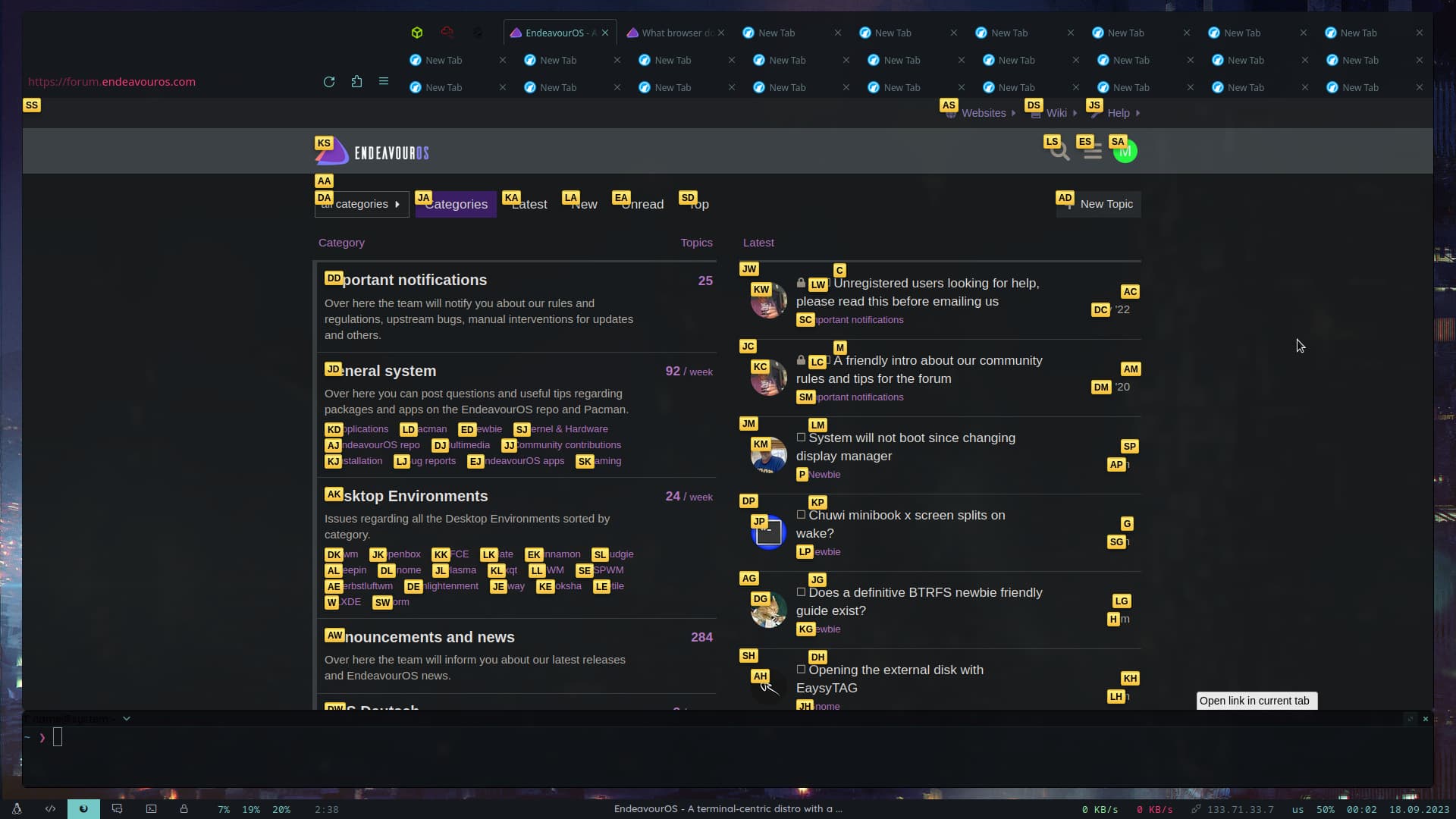Open the 'Kernel & Hardware' subcategory
Screen dimensions: 1456x819
tap(561, 429)
